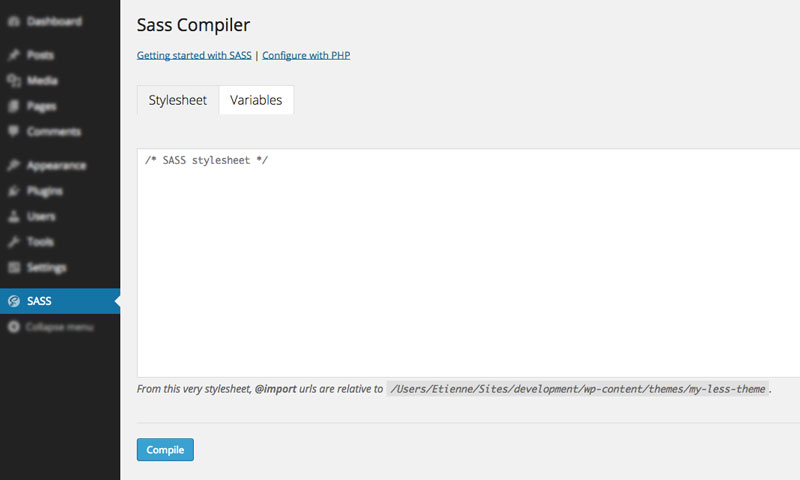Viewport: 800px width, 480px height.
Task: Switch to the Variables tab
Action: pyautogui.click(x=256, y=100)
